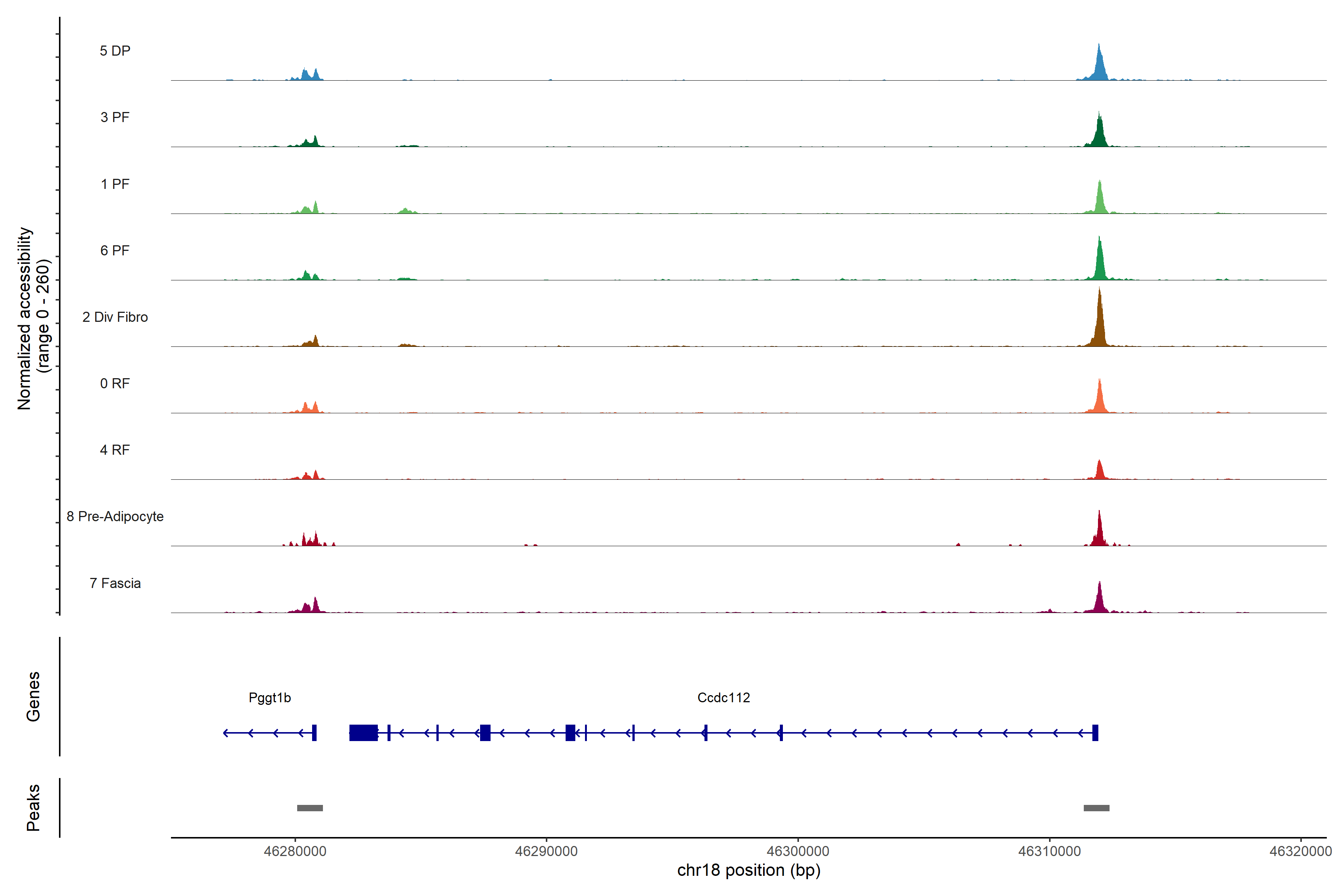
Task: Click the 7 Fascia track label
Action: tap(115, 584)
